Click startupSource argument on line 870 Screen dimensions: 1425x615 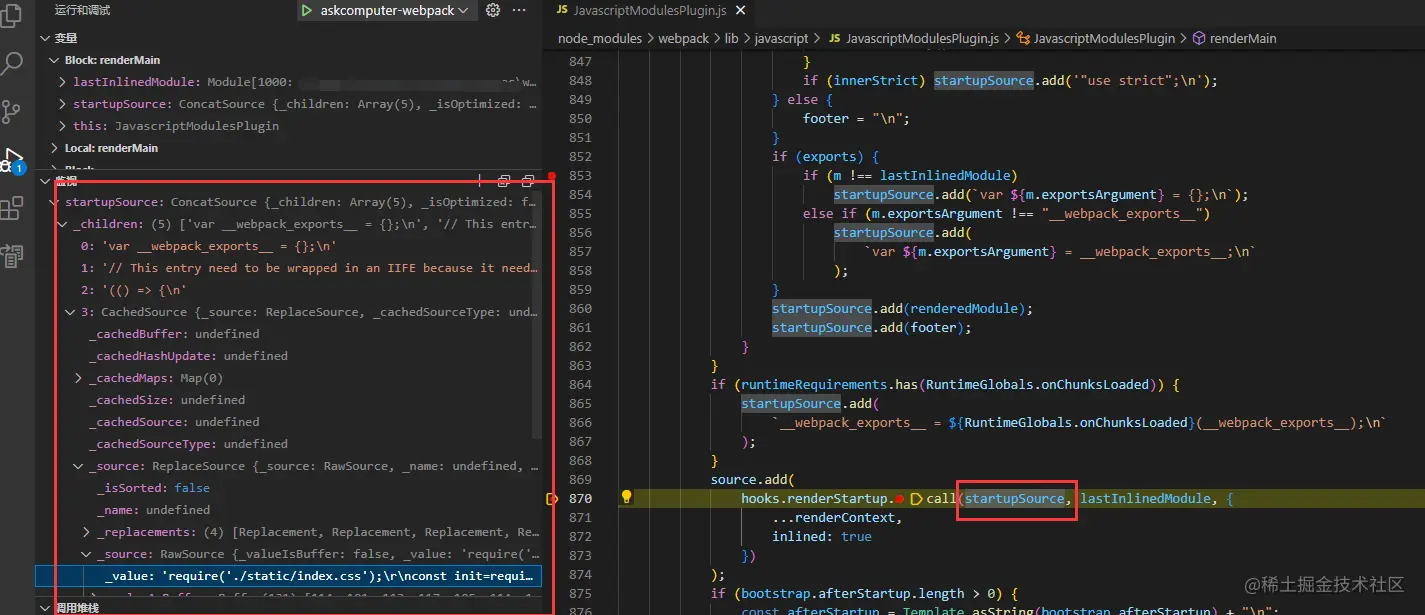click(1015, 498)
